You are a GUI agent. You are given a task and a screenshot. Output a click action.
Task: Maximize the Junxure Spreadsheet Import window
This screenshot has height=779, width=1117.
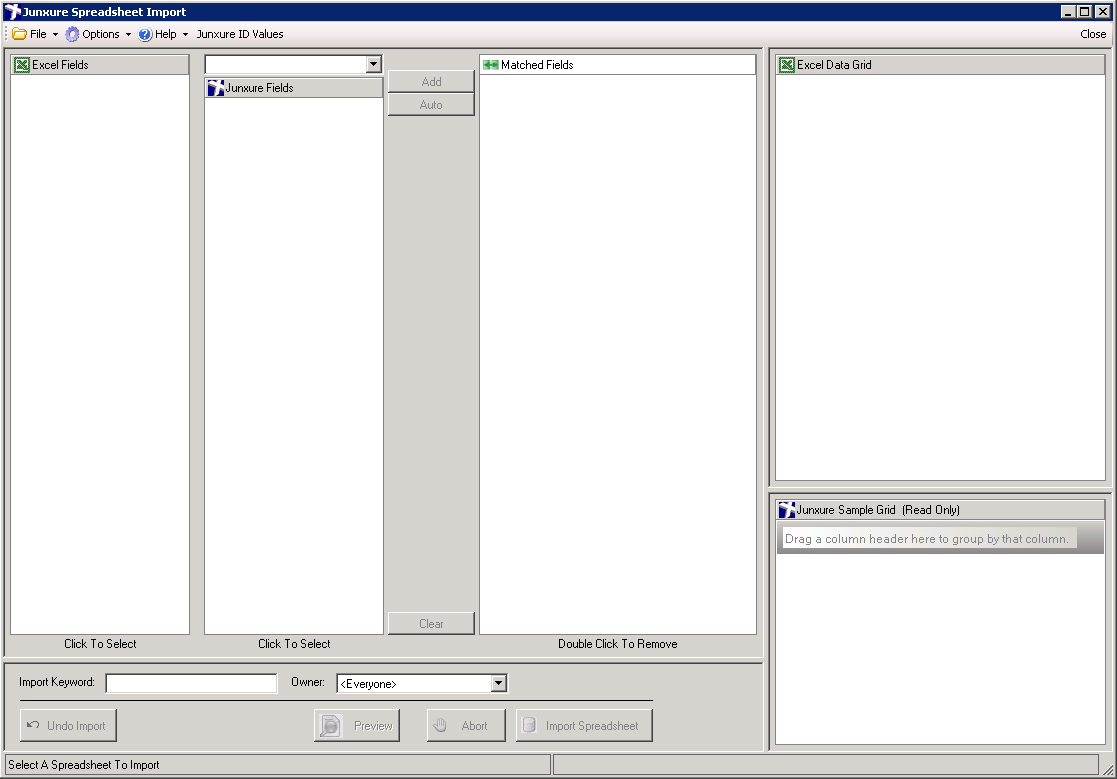(1084, 11)
